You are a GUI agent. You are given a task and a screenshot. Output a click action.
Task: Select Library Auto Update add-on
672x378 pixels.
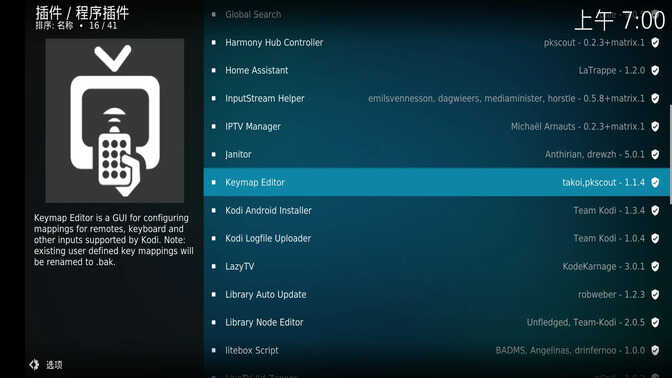436,294
